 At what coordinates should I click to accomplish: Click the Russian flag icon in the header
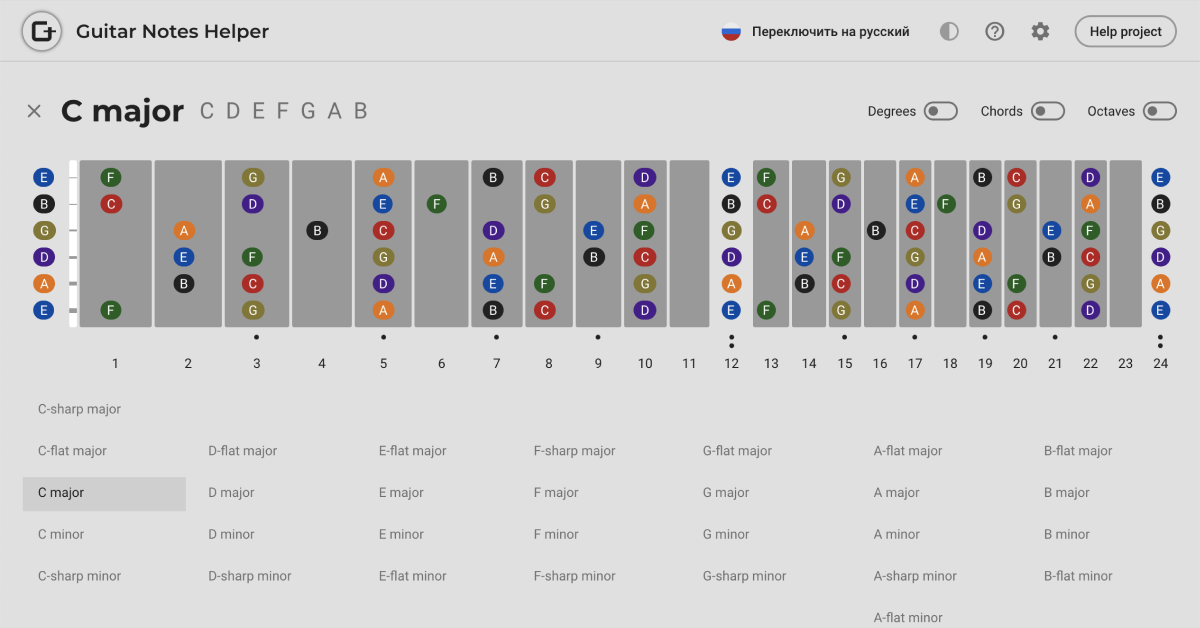729,31
